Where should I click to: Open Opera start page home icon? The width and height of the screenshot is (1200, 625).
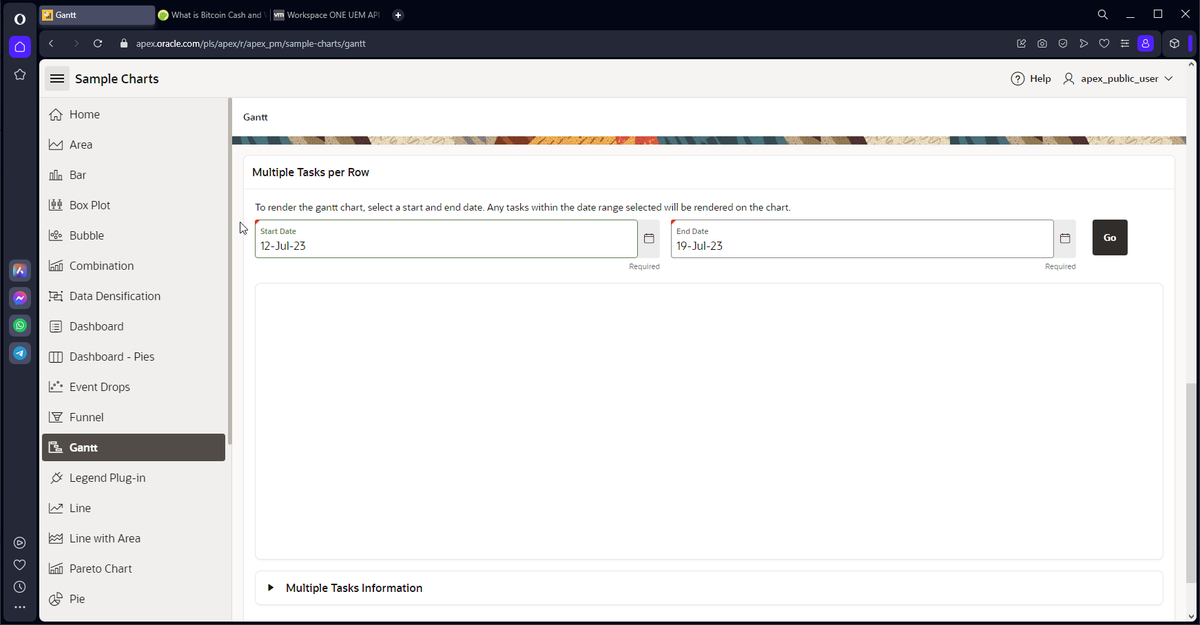pos(19,47)
